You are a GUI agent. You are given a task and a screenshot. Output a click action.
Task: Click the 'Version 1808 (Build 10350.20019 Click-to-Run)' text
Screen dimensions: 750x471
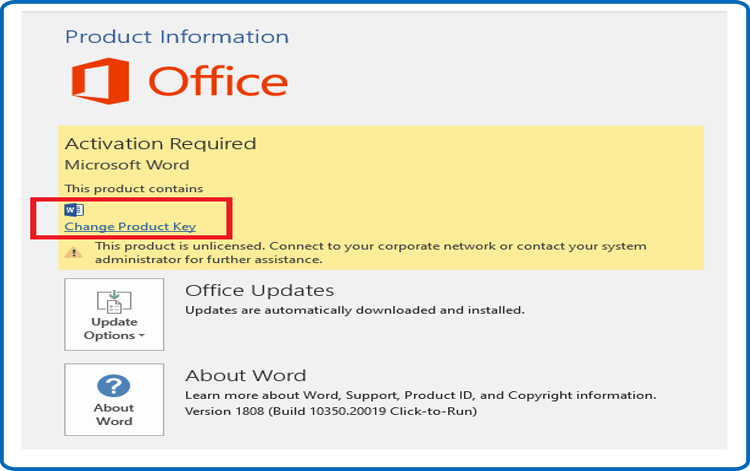331,411
